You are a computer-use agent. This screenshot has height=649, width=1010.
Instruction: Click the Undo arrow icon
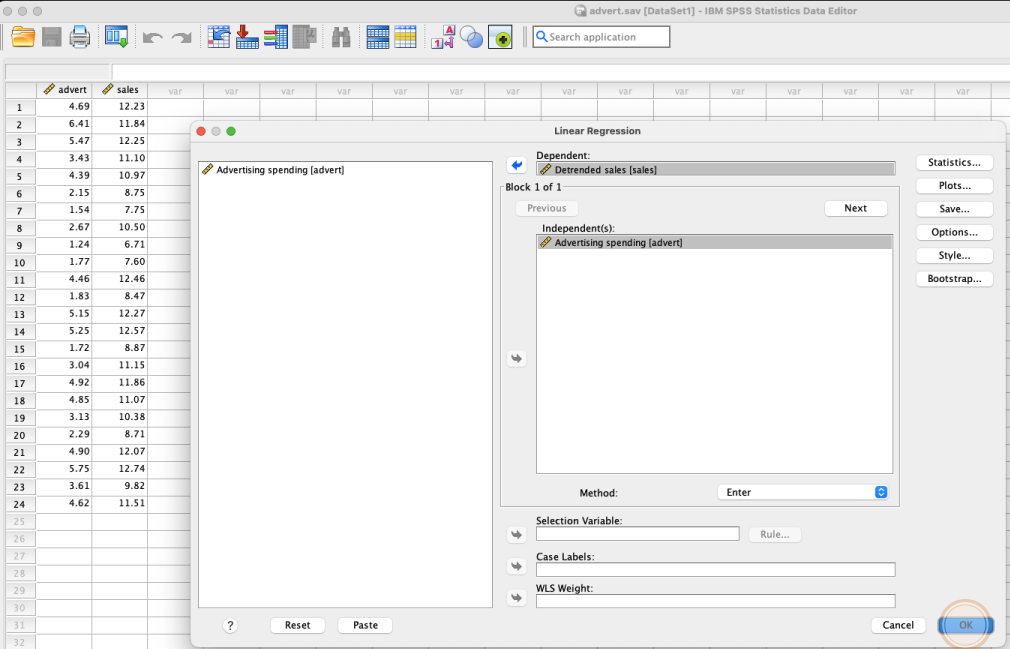pos(153,37)
